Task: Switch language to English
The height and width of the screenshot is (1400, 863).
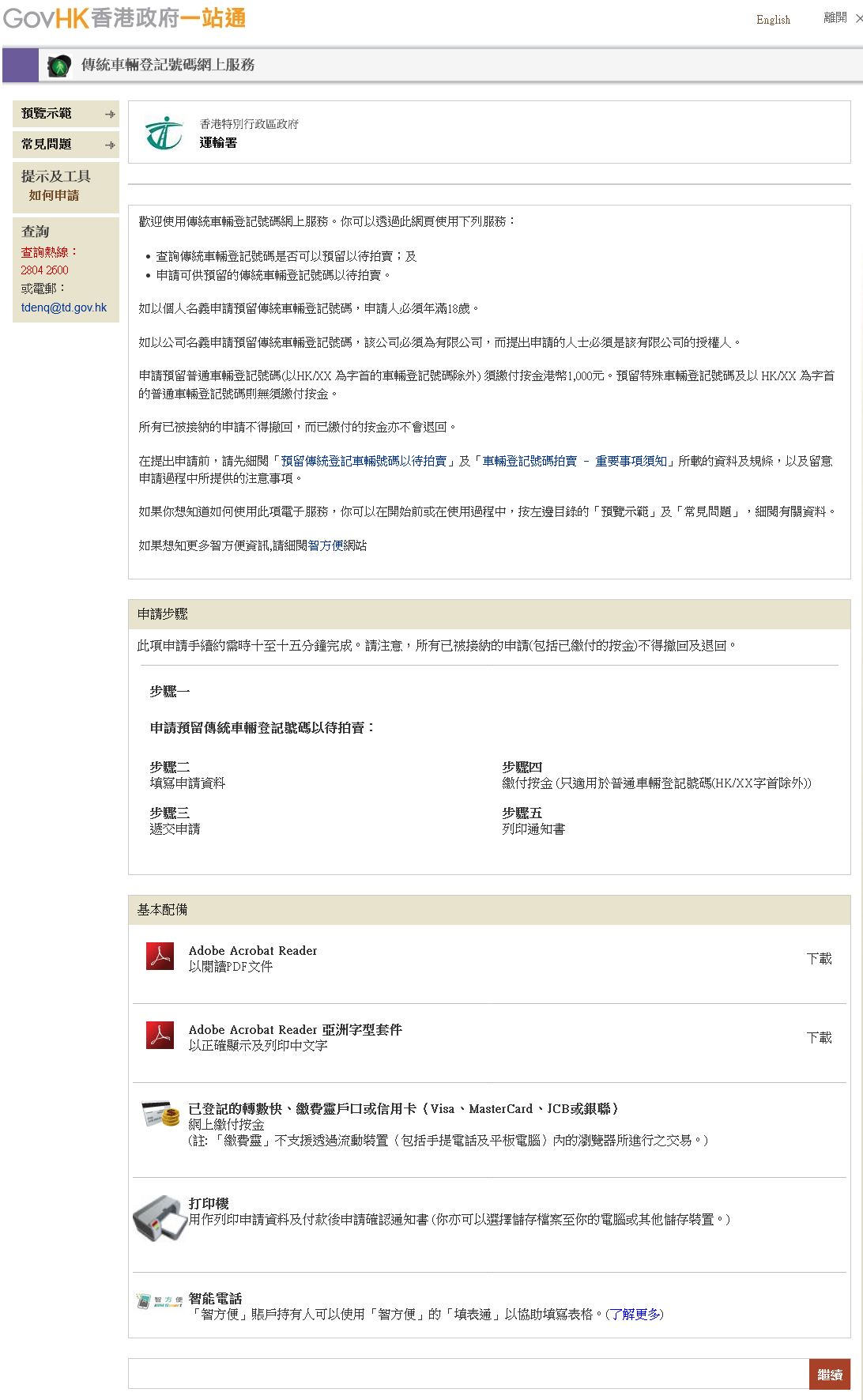Action: [773, 20]
